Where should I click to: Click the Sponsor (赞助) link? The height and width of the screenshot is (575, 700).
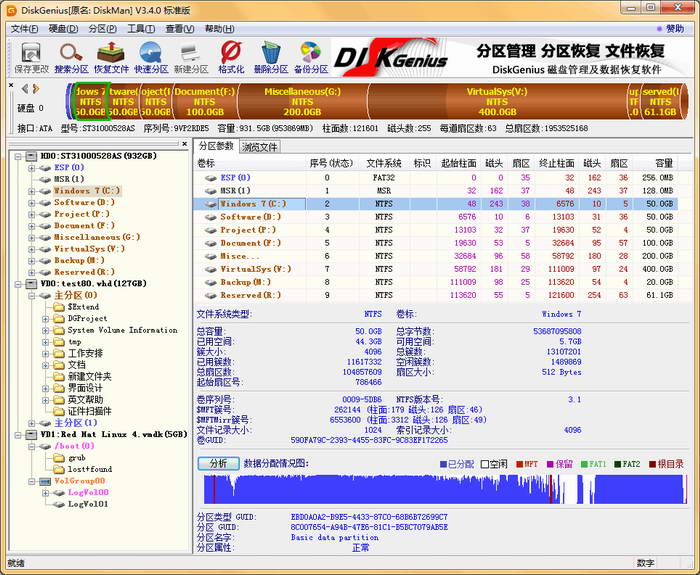click(x=674, y=29)
